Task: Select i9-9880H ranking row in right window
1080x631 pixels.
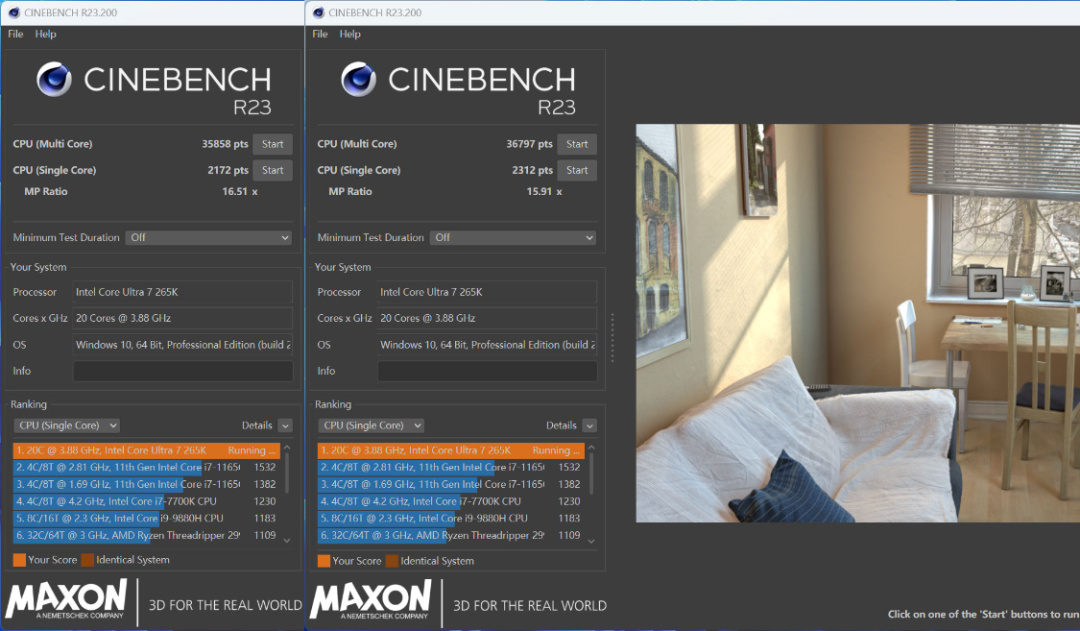Action: pyautogui.click(x=450, y=518)
